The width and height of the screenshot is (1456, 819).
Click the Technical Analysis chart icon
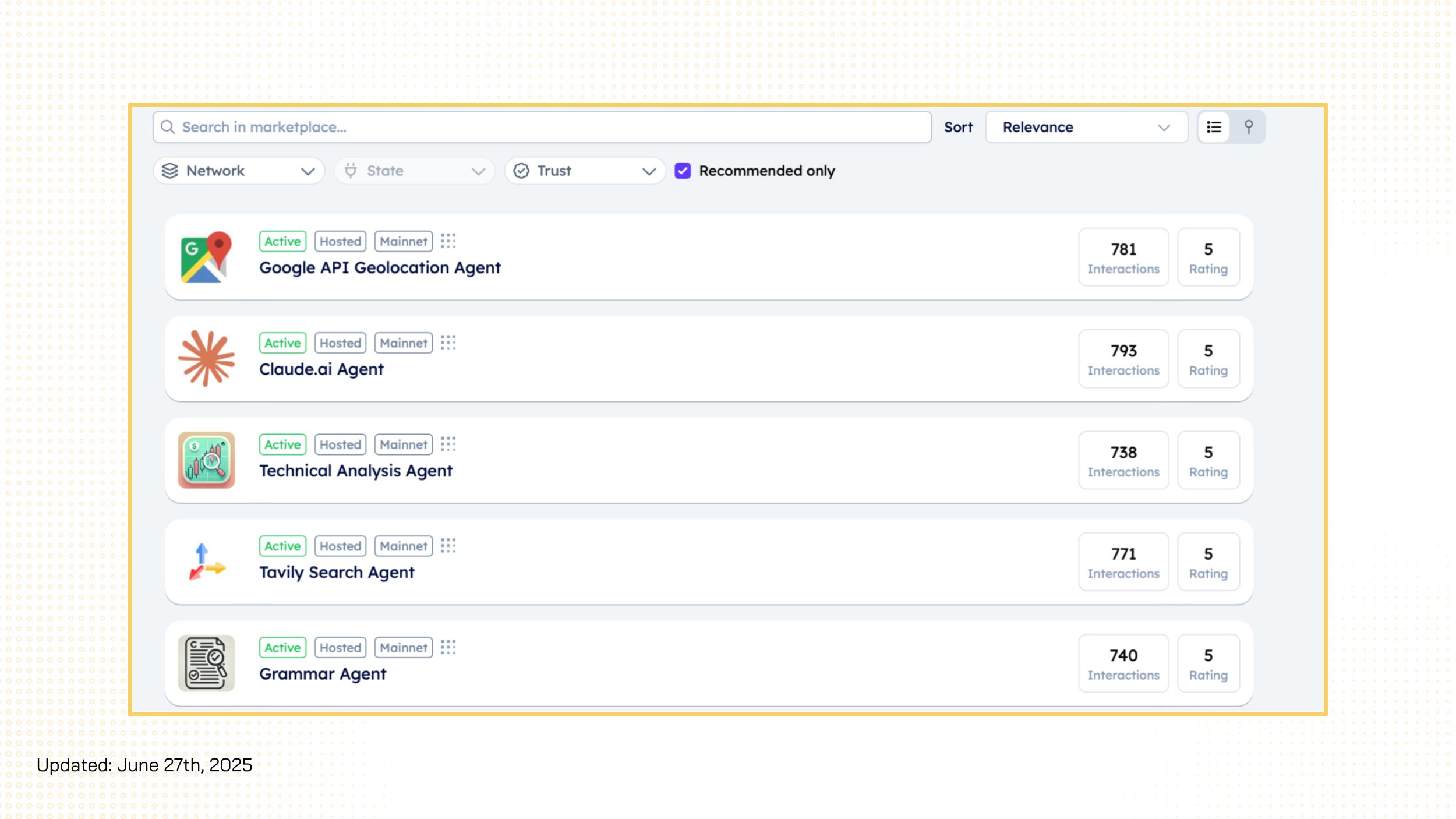click(206, 460)
